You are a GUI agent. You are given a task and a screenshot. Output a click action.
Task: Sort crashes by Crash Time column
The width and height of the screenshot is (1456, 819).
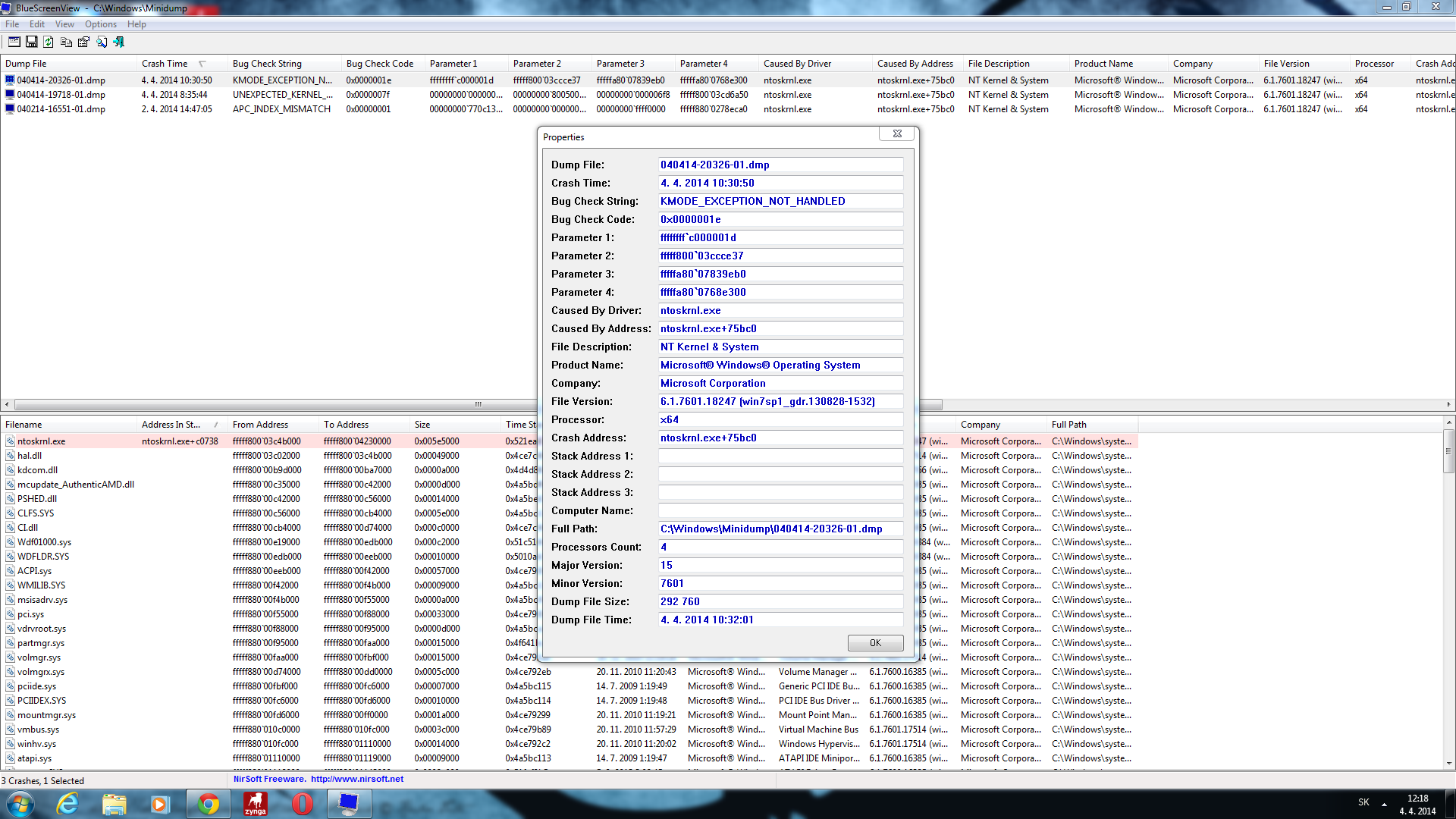(x=165, y=64)
